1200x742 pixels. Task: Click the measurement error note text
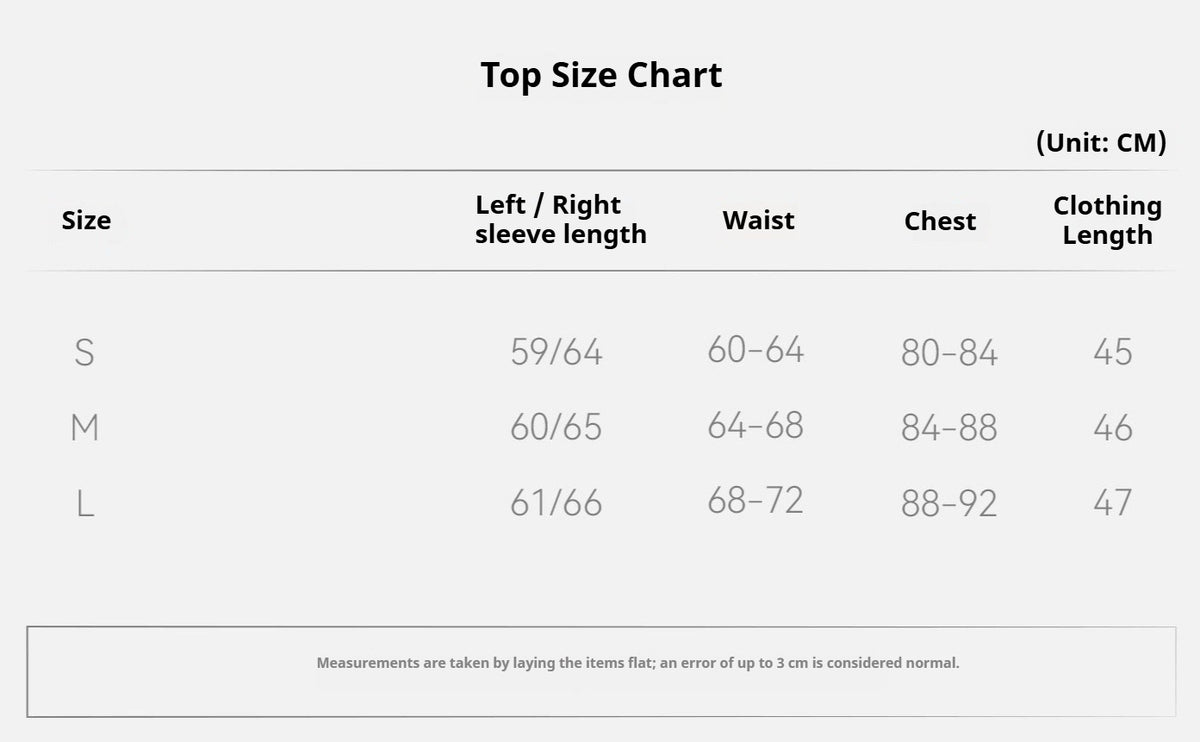coord(638,663)
